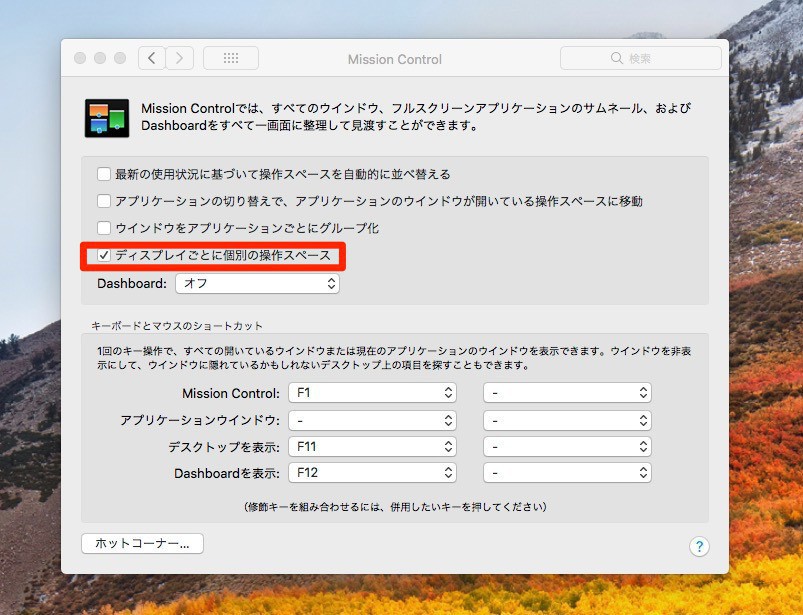Open Mission Control mouse shortcut dropdown
803x615 pixels.
click(x=567, y=393)
